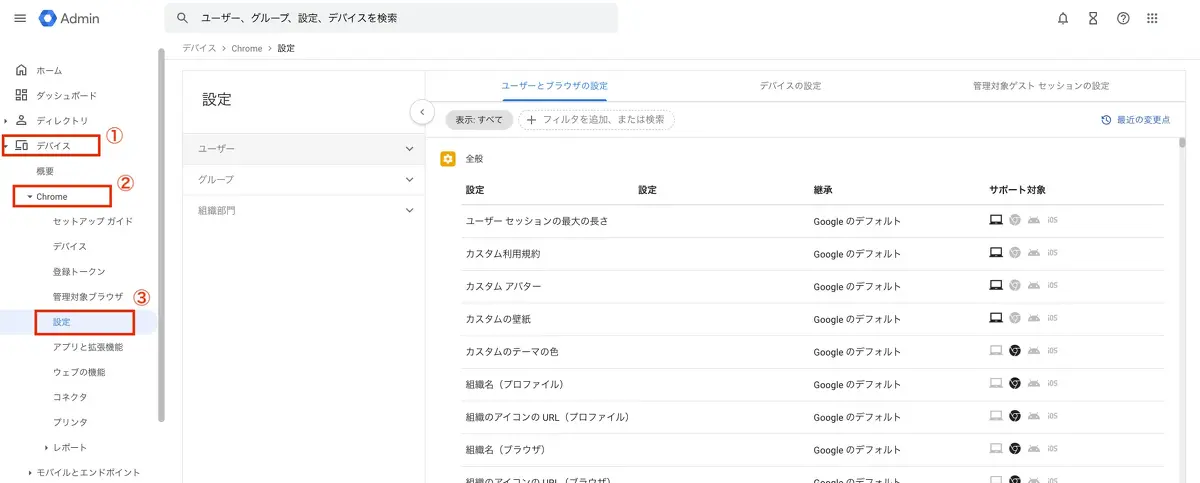Collapse the Chrome tree node
The image size is (1200, 483).
30,197
